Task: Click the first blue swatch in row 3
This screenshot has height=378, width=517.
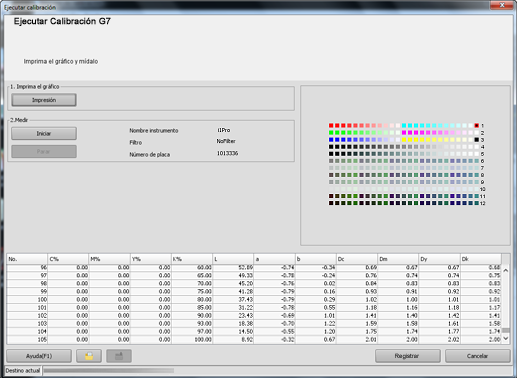Action: click(331, 140)
